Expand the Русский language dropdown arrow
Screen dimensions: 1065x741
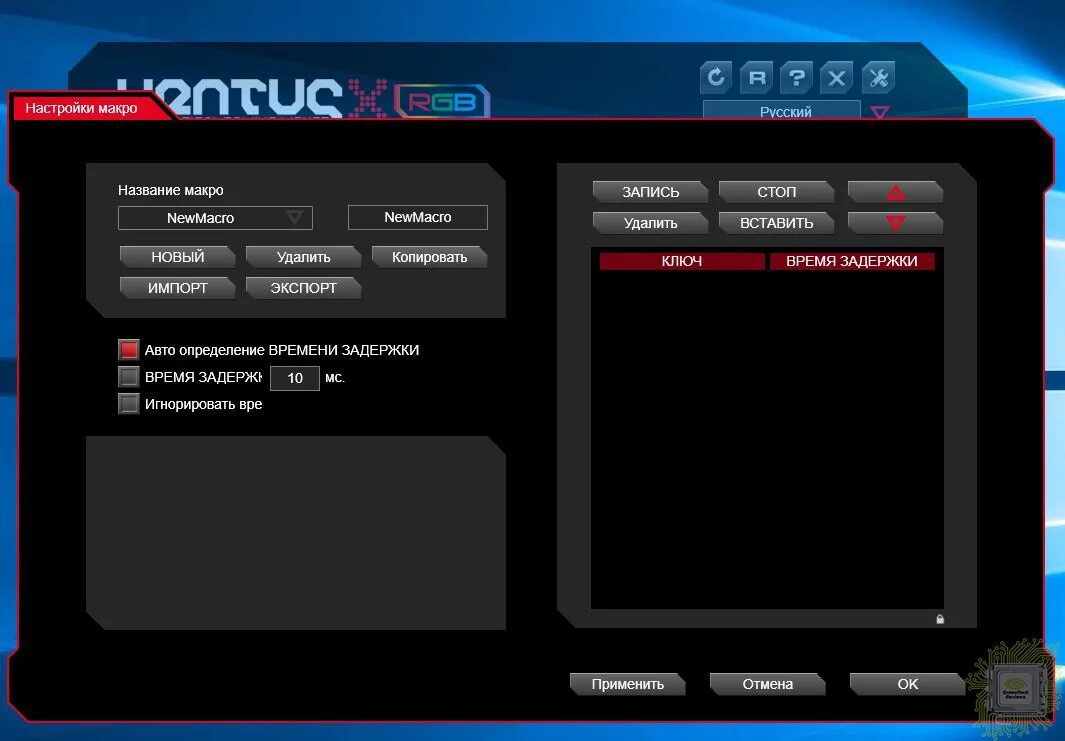[880, 112]
